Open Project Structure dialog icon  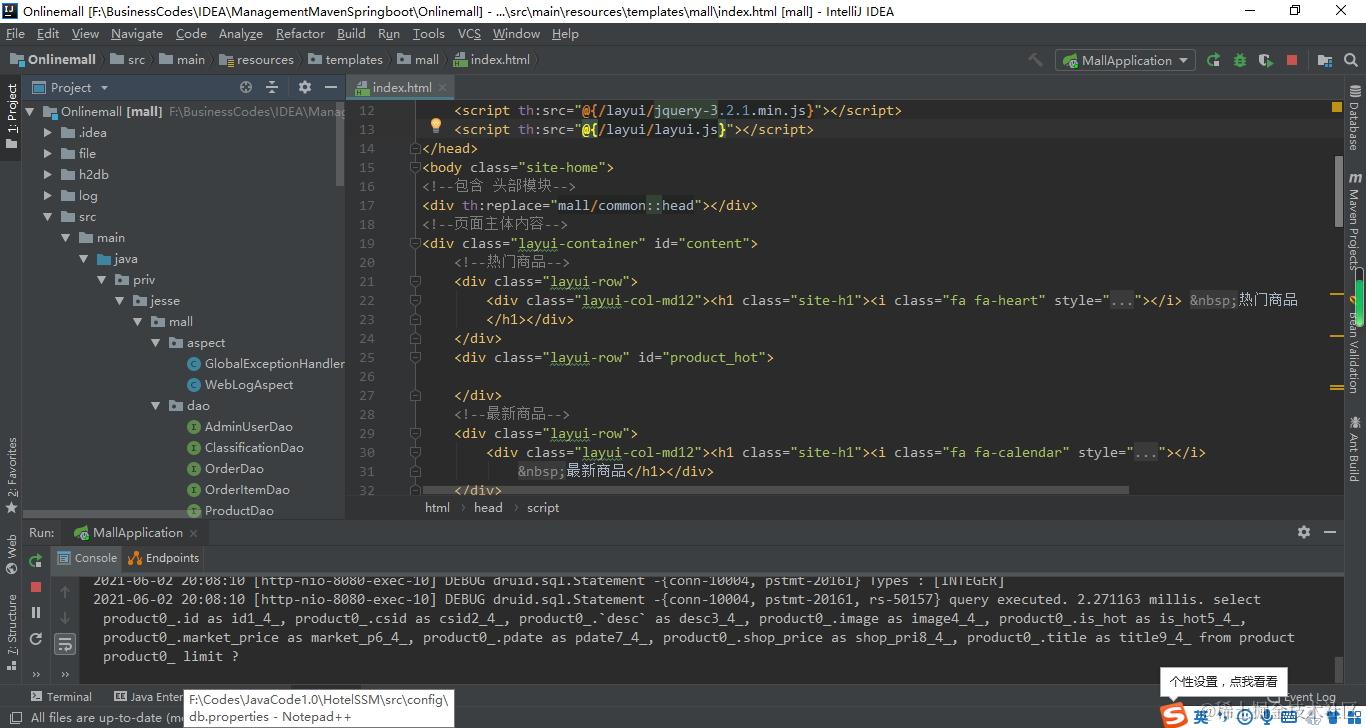click(x=1325, y=60)
